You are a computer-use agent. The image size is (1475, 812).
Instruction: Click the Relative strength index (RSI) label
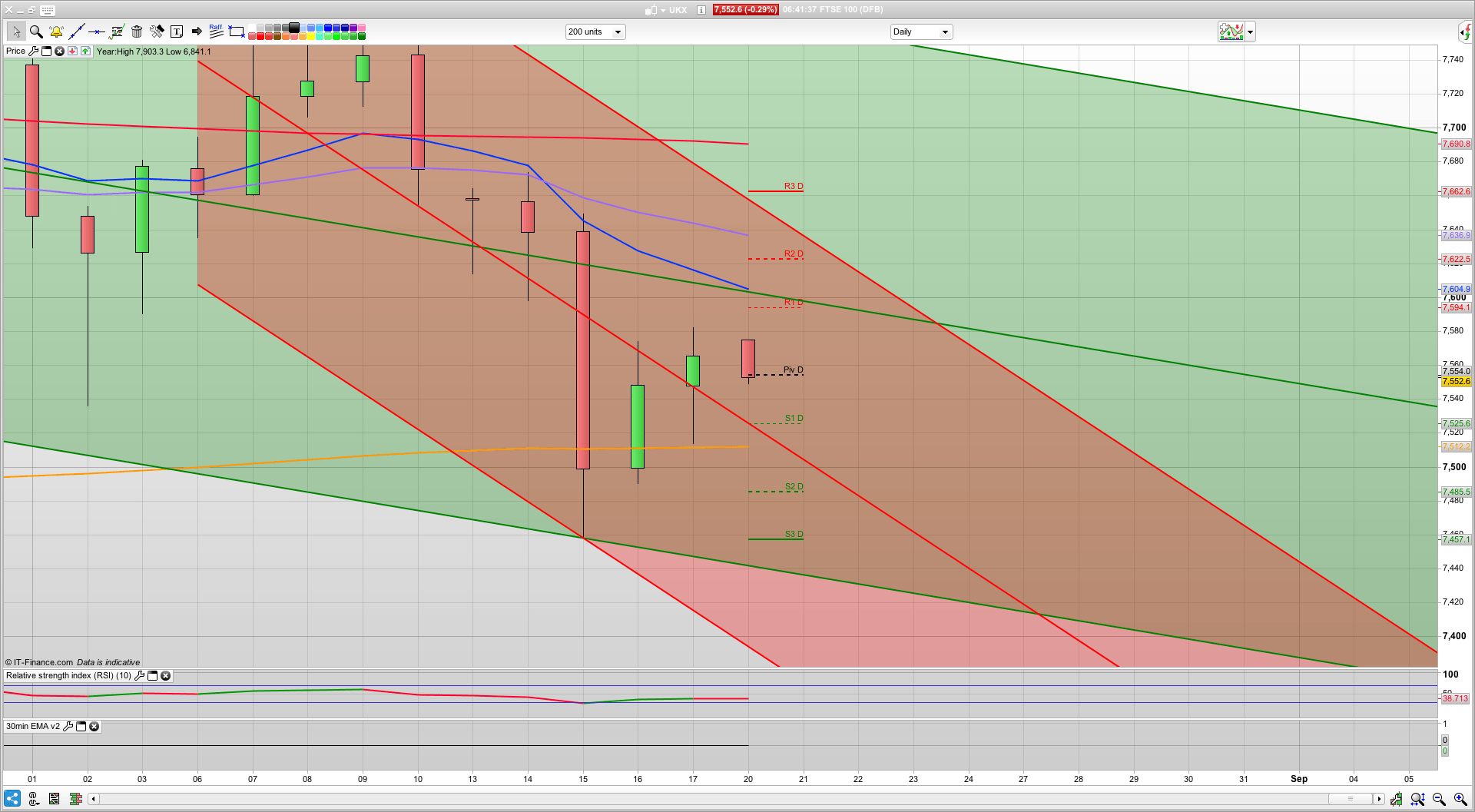click(69, 676)
